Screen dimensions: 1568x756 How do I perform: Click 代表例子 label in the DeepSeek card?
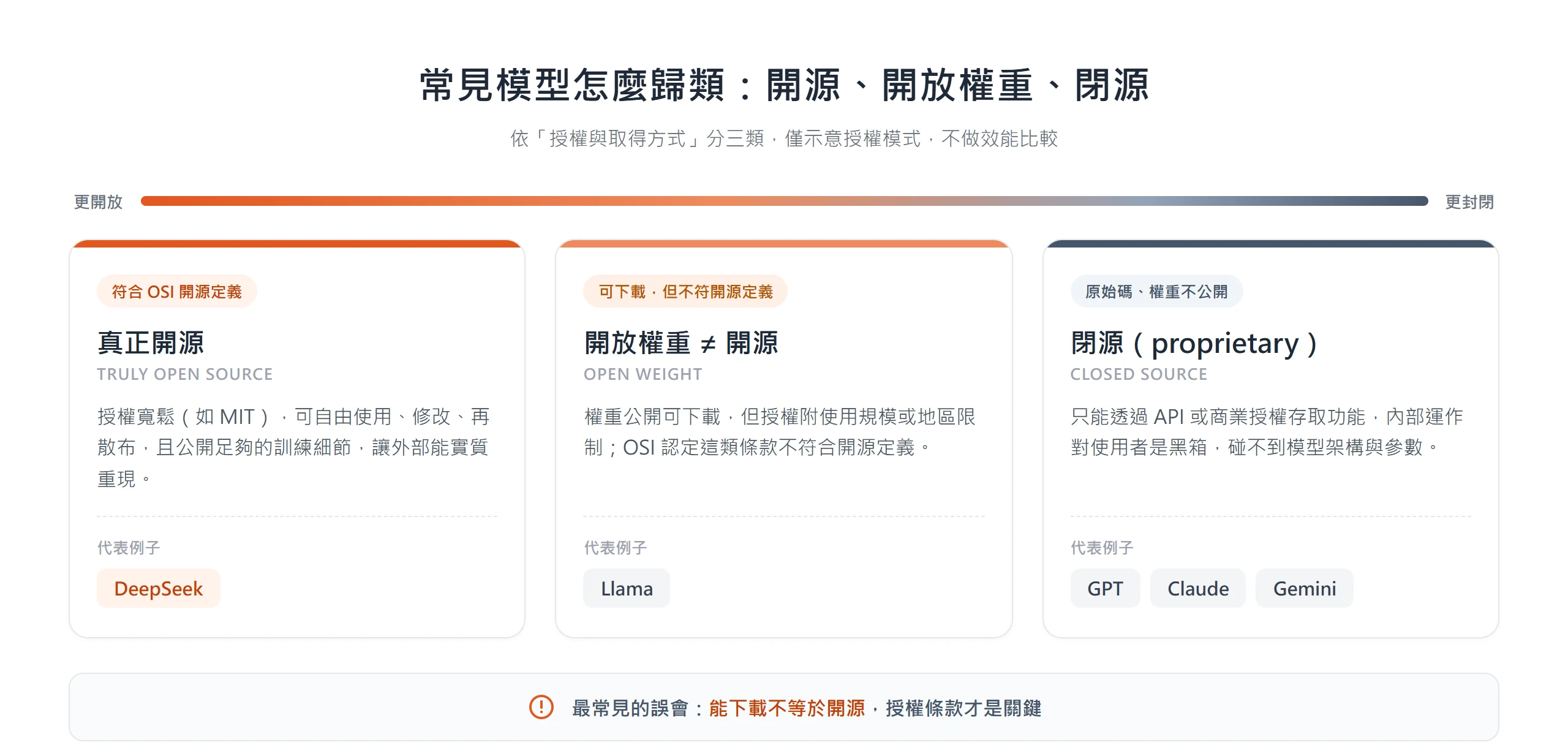[x=129, y=547]
